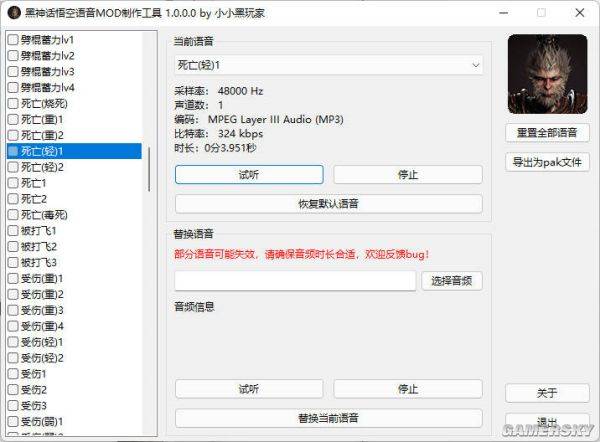Check the 死亡(轻)2 checkbox
This screenshot has width=600, height=442.
point(13,167)
